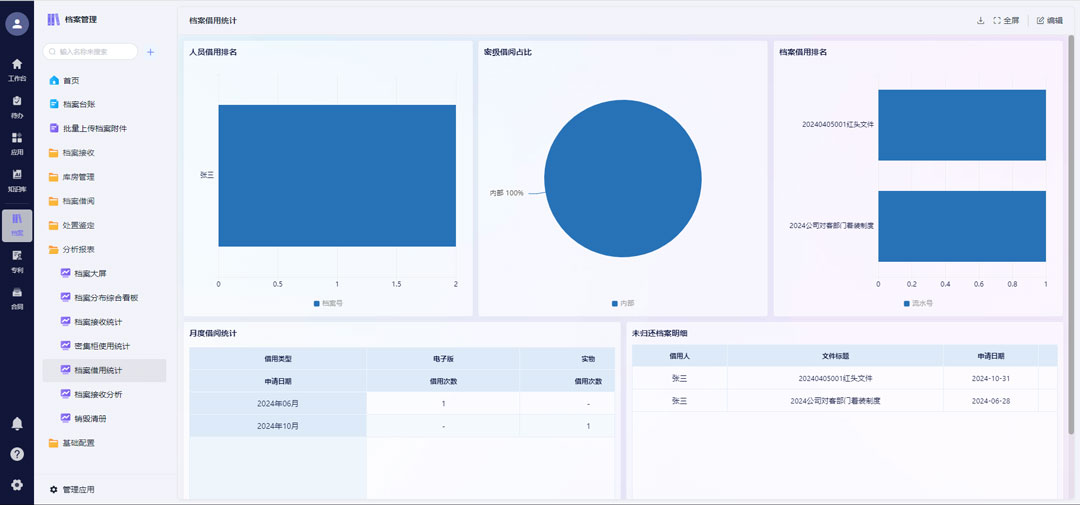Open the 知识库 knowledge base icon
This screenshot has height=505, width=1080.
(17, 180)
